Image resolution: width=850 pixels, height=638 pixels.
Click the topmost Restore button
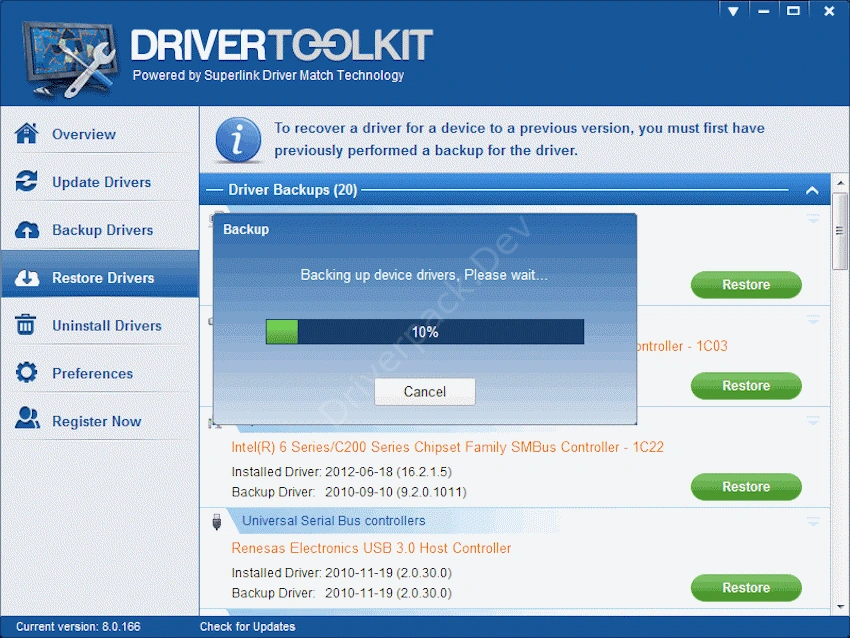tap(746, 285)
